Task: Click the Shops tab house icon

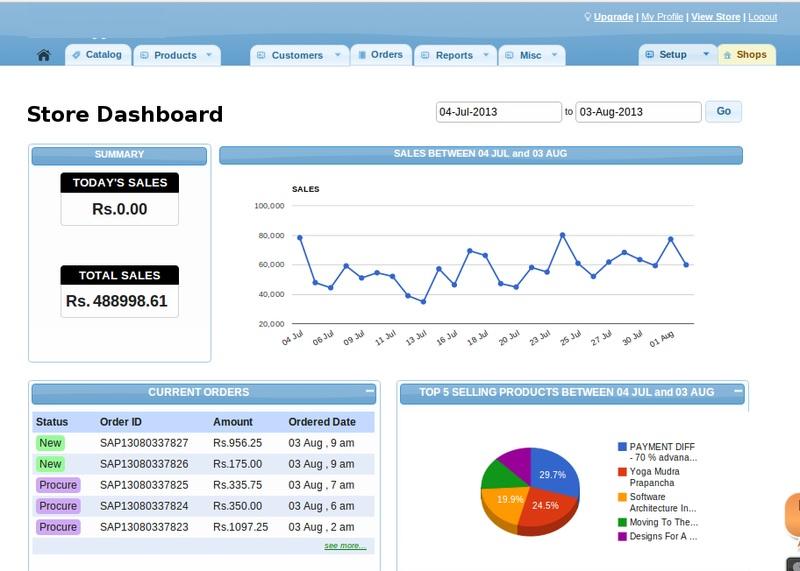Action: (x=727, y=55)
